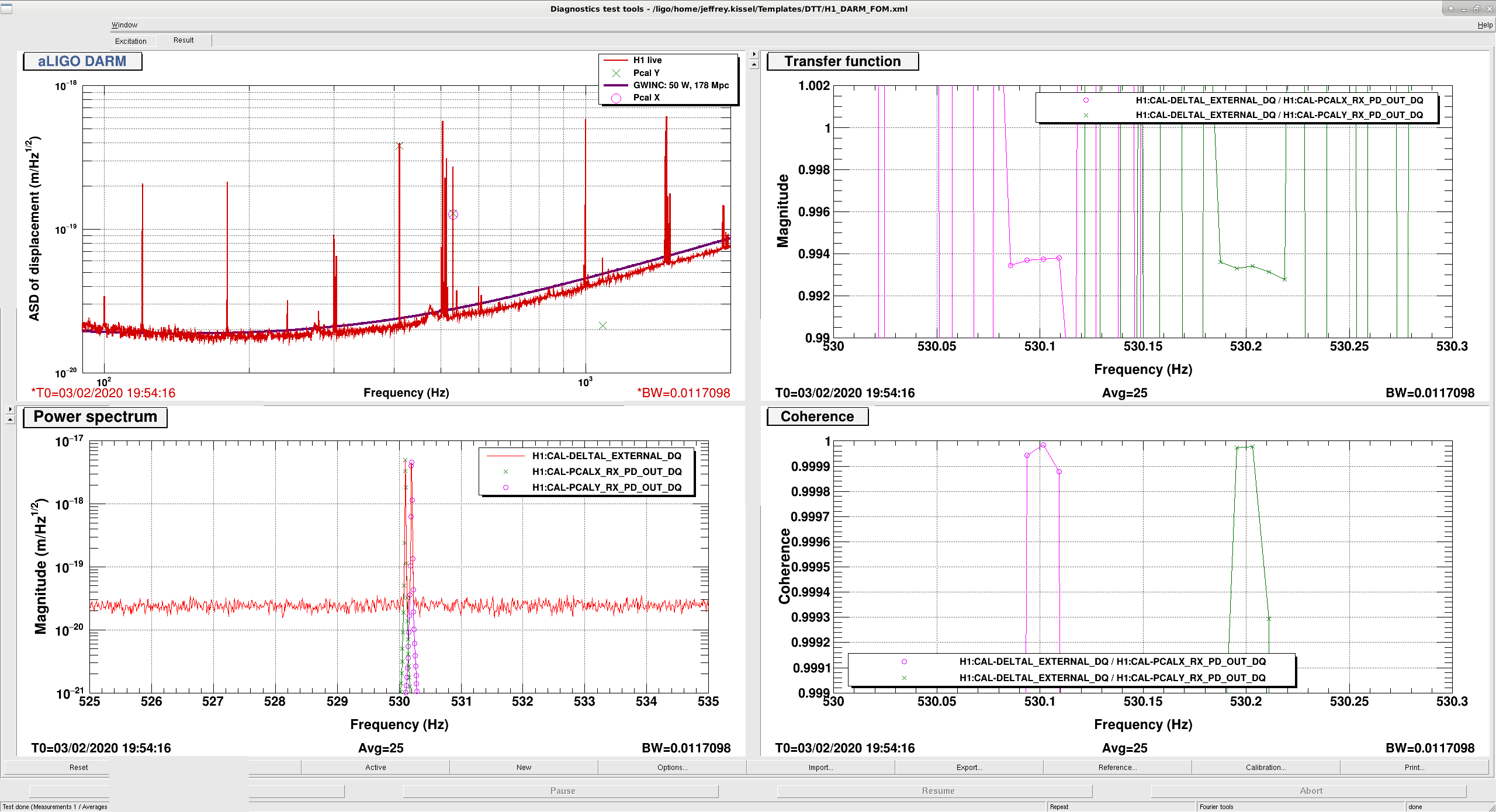The image size is (1496, 812).
Task: Click the keep-above arrow icon in title bar
Action: 1450,9
